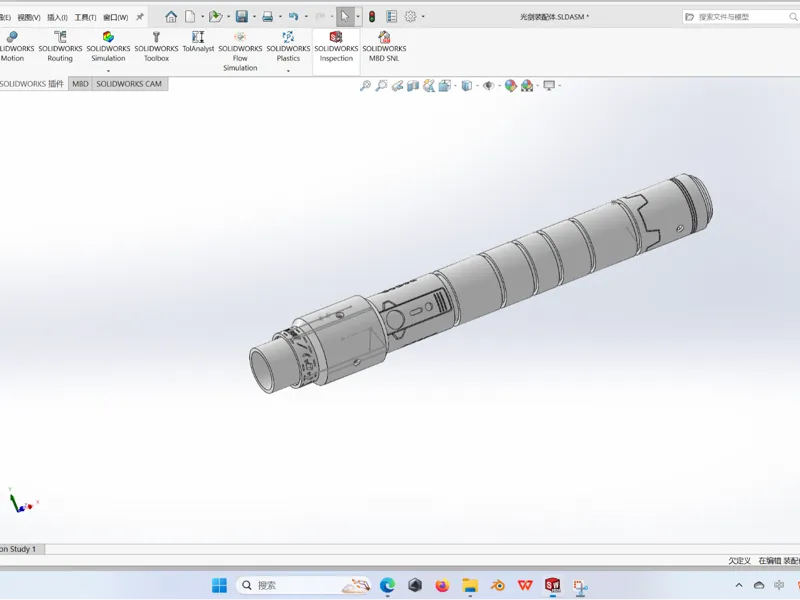The width and height of the screenshot is (800, 600).
Task: Toggle the SOLIDWORKS MBD SNL add-in
Action: click(384, 46)
